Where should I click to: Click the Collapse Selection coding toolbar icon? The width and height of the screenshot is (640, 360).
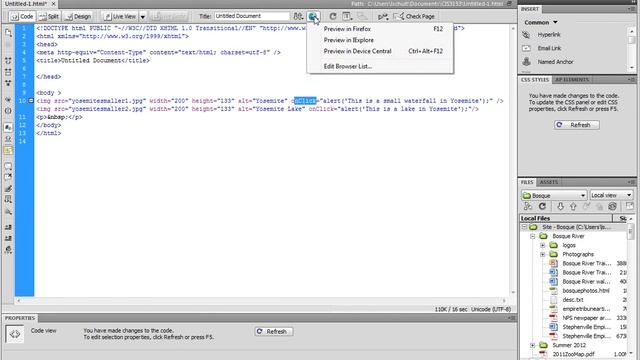click(8, 72)
